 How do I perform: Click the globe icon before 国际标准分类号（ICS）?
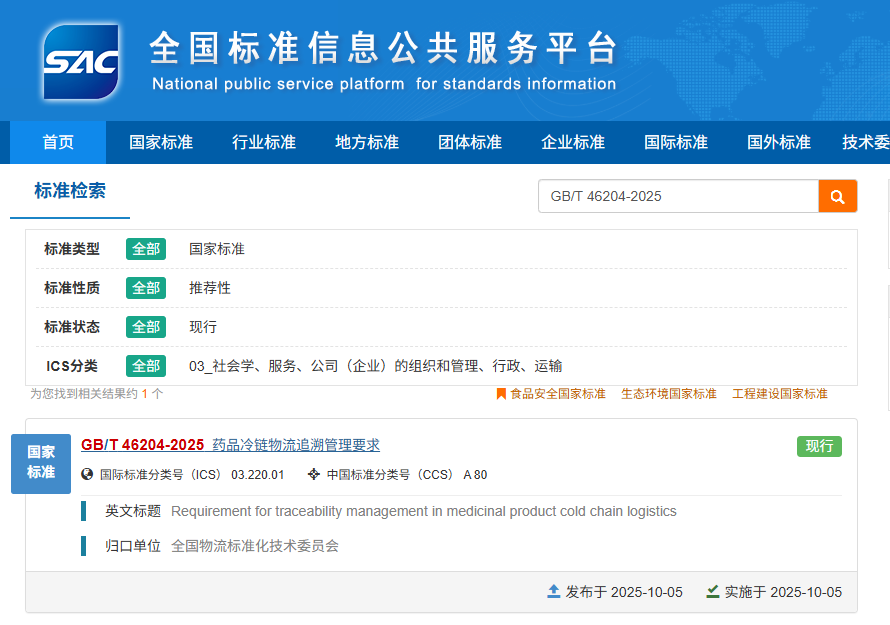pyautogui.click(x=86, y=475)
